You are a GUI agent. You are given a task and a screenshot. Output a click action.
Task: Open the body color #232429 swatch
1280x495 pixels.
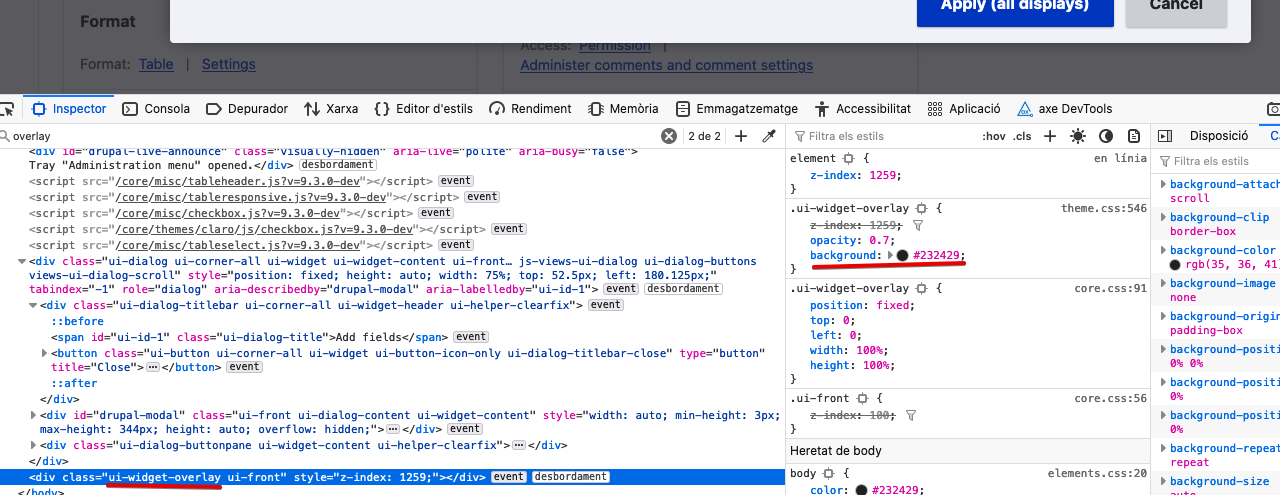point(861,490)
